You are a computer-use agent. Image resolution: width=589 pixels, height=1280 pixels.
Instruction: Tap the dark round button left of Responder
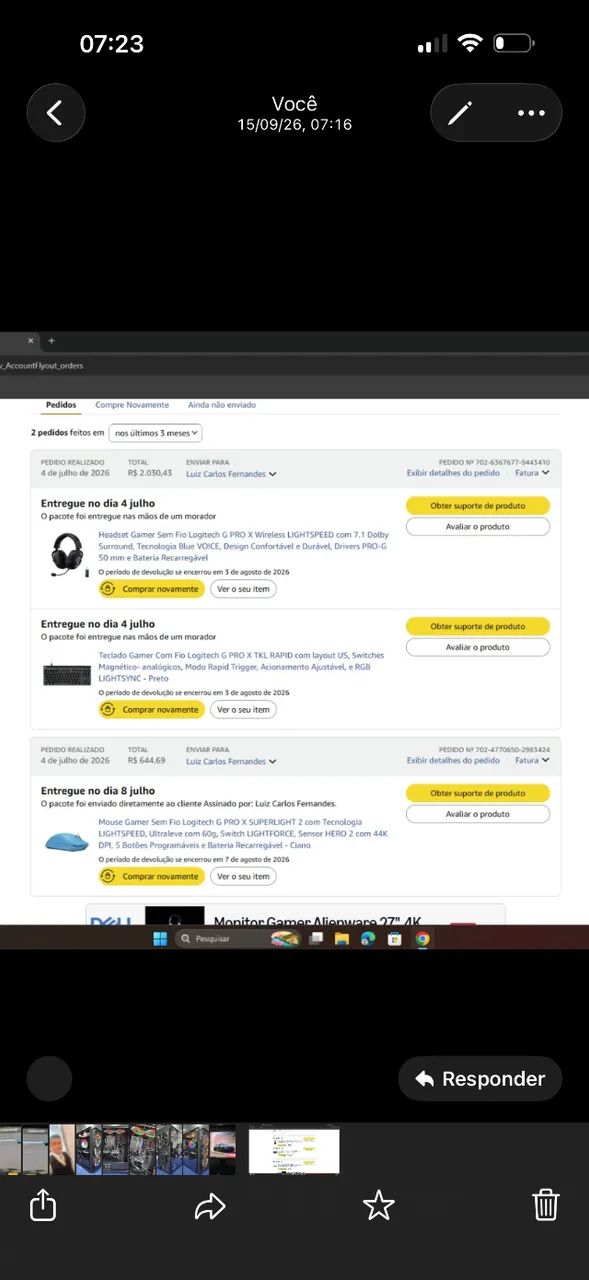49,1079
